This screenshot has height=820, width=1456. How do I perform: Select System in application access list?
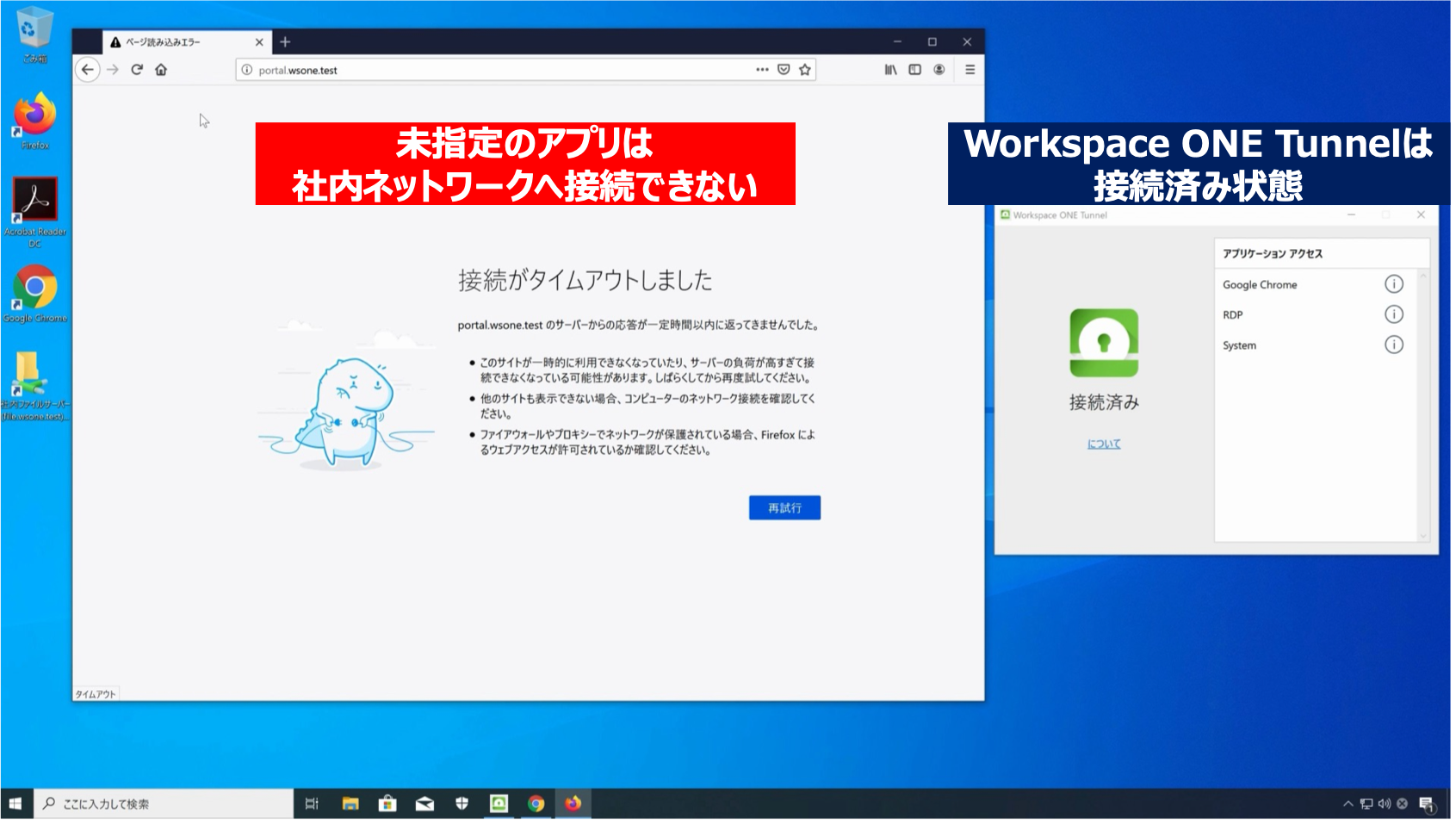tap(1240, 345)
